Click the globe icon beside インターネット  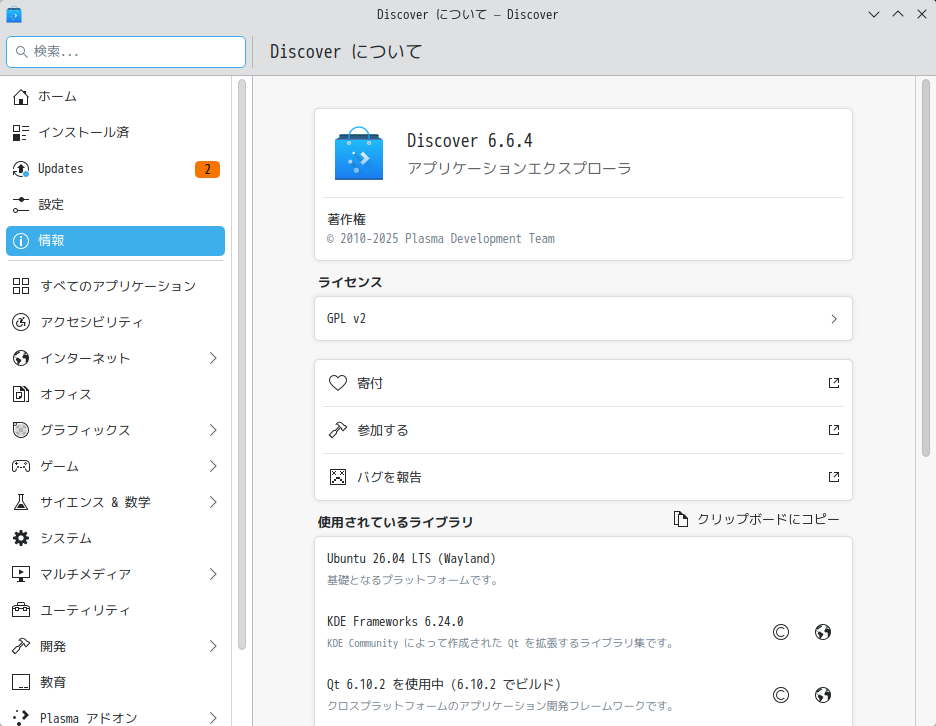[21, 358]
